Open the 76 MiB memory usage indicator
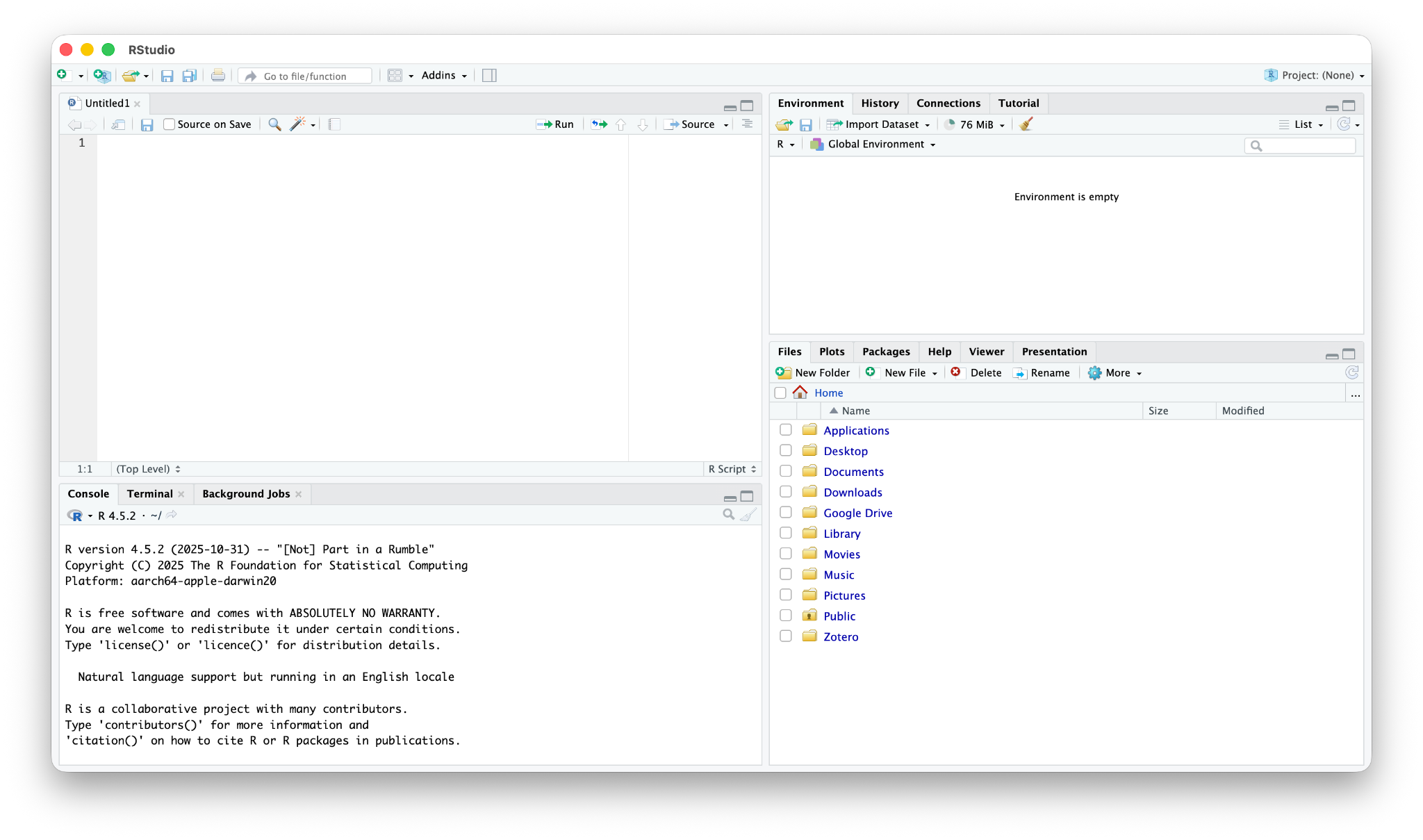The width and height of the screenshot is (1423, 840). (974, 124)
